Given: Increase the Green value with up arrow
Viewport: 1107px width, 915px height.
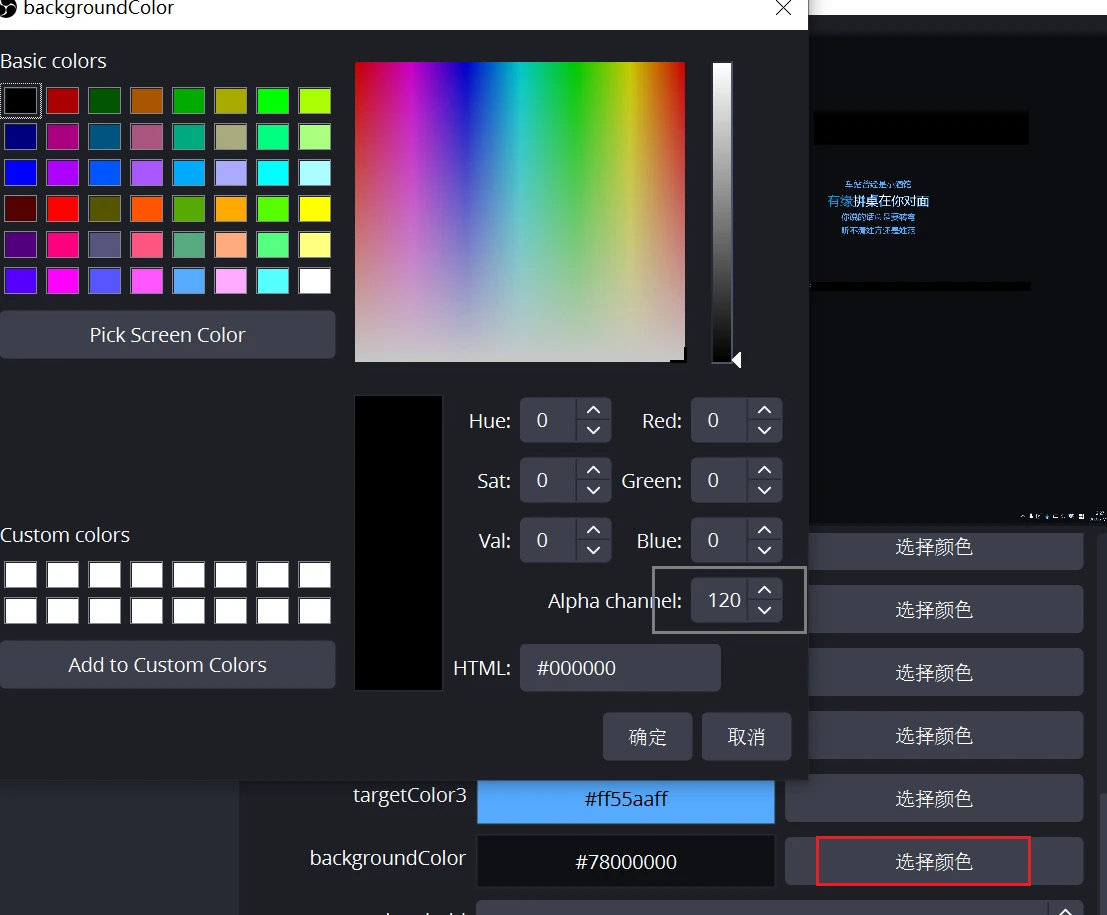Looking at the screenshot, I should [765, 470].
